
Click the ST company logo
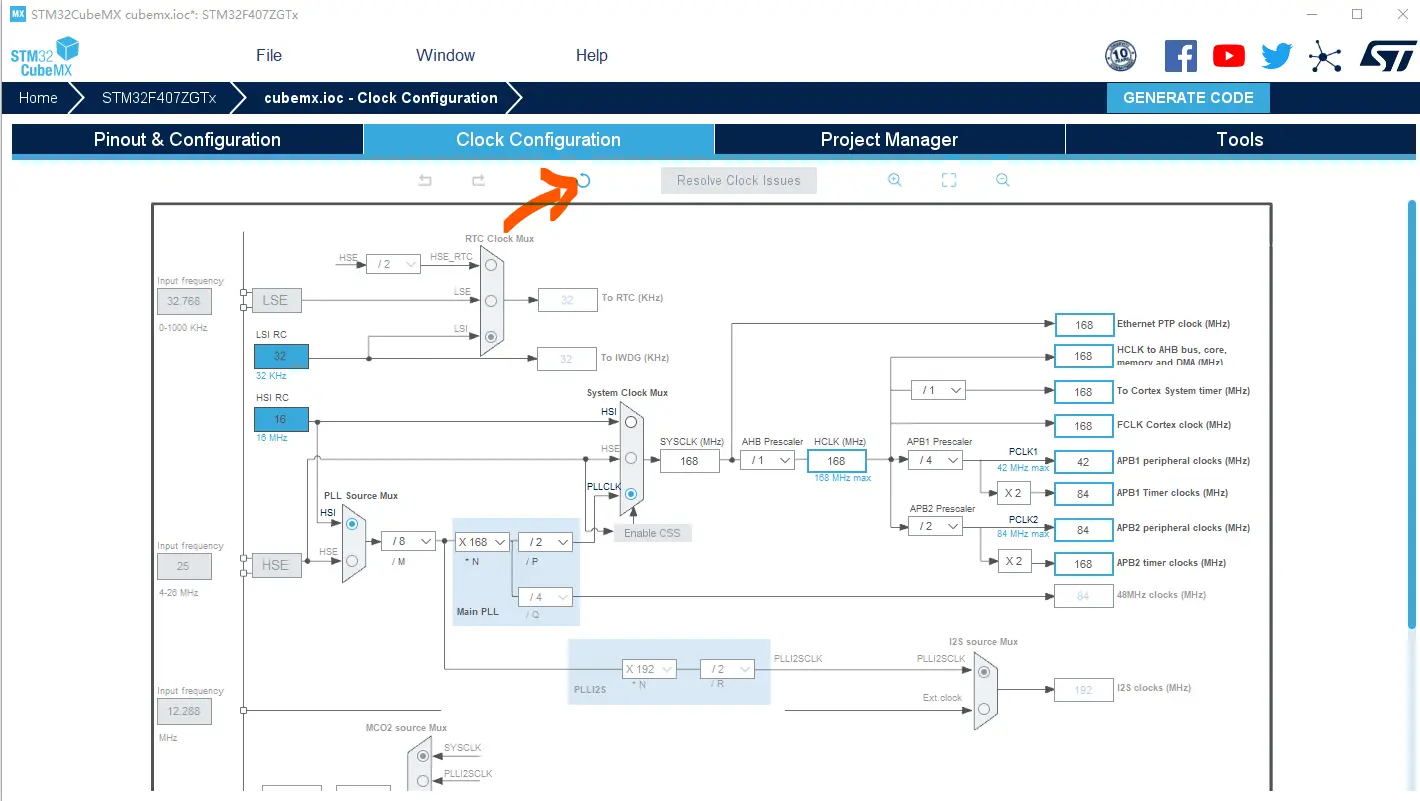1388,56
